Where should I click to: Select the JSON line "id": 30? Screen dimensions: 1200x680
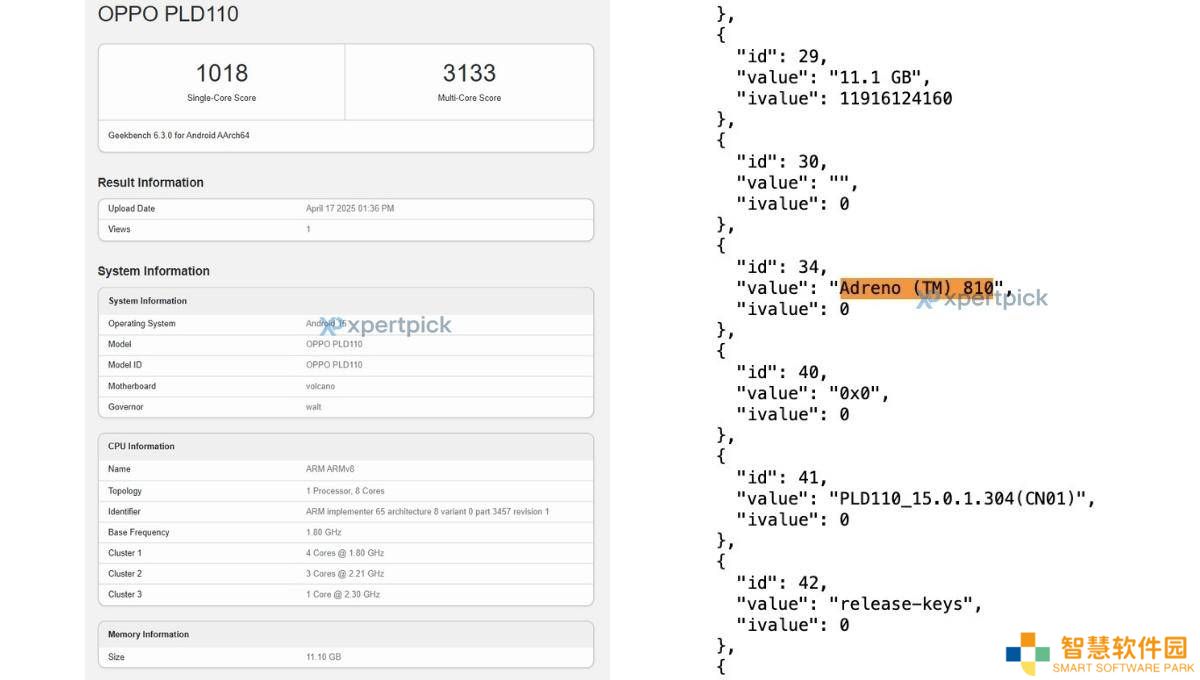782,161
